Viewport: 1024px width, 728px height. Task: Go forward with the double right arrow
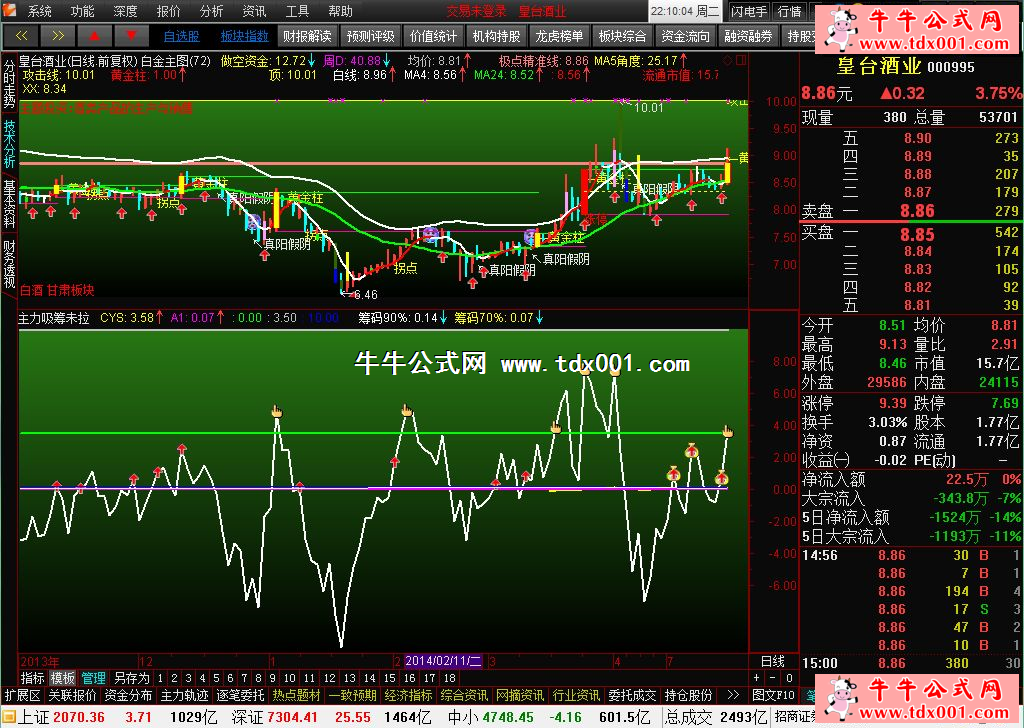point(57,36)
